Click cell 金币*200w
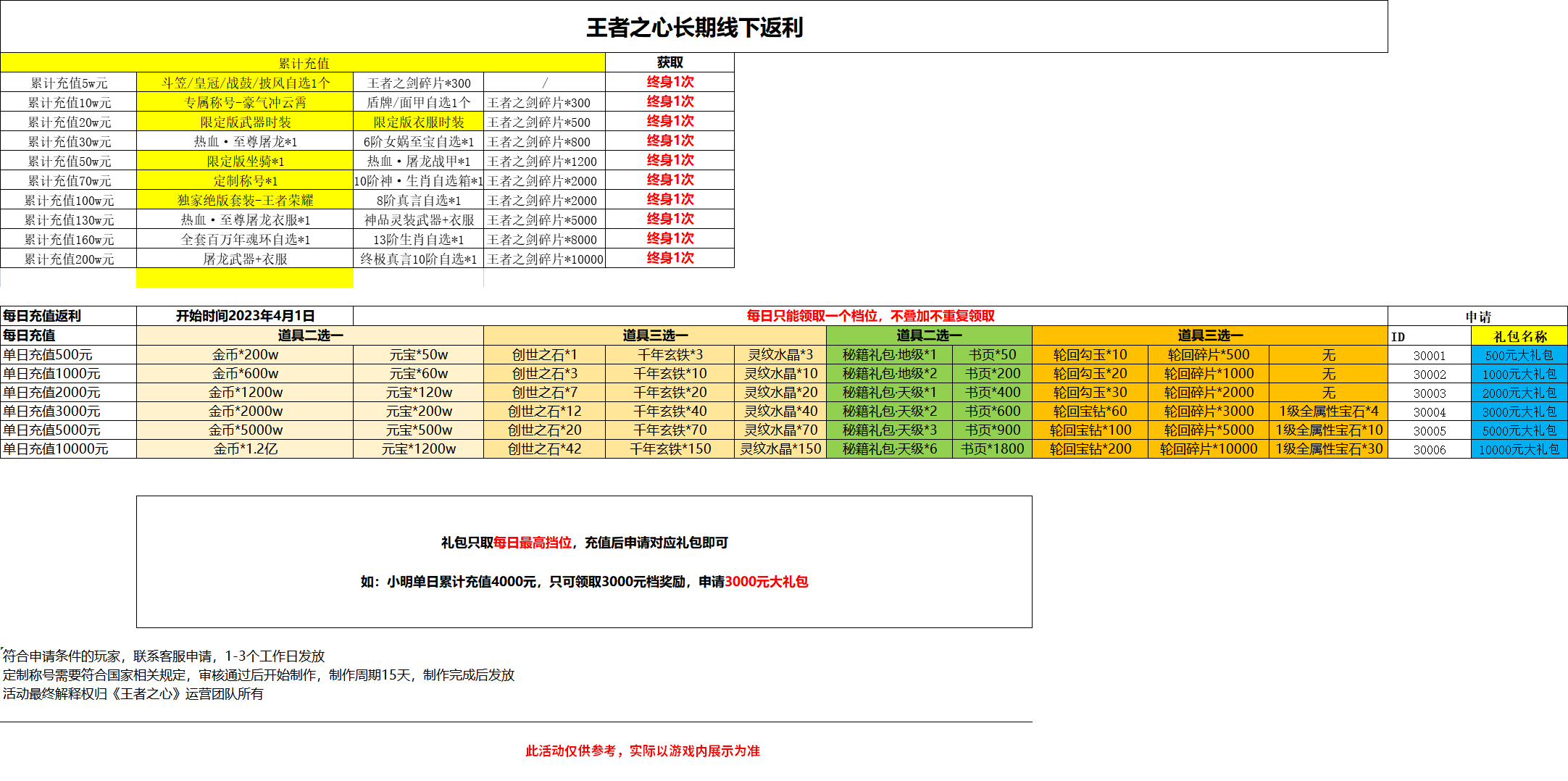The width and height of the screenshot is (1568, 781). 245,355
